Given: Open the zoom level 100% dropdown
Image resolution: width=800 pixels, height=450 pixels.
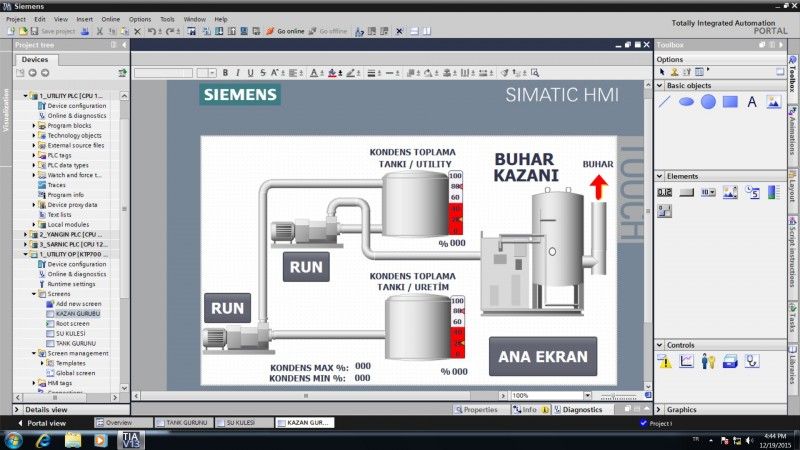Looking at the screenshot, I should pos(587,395).
